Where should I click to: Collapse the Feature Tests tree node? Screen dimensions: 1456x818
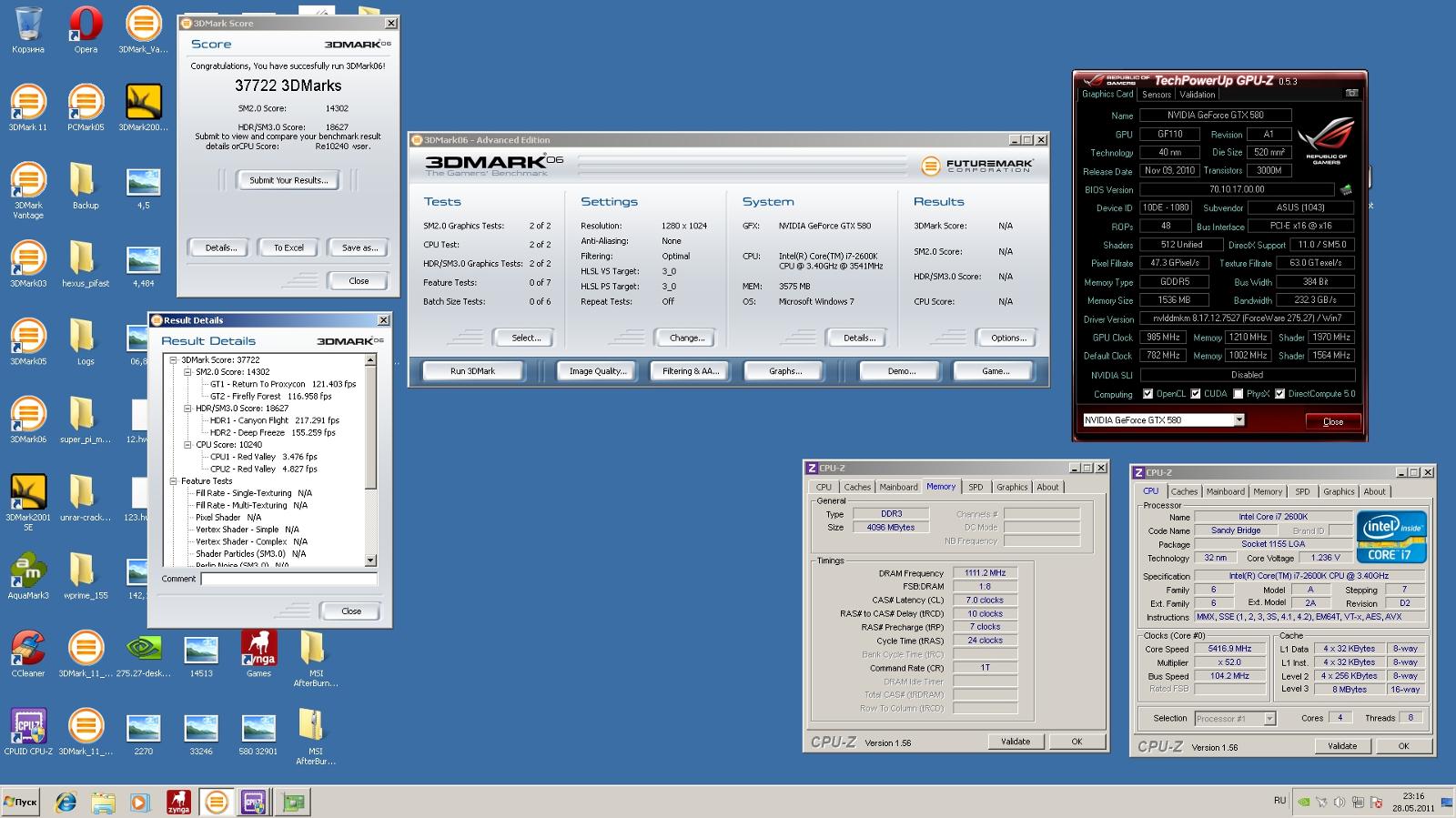173,481
